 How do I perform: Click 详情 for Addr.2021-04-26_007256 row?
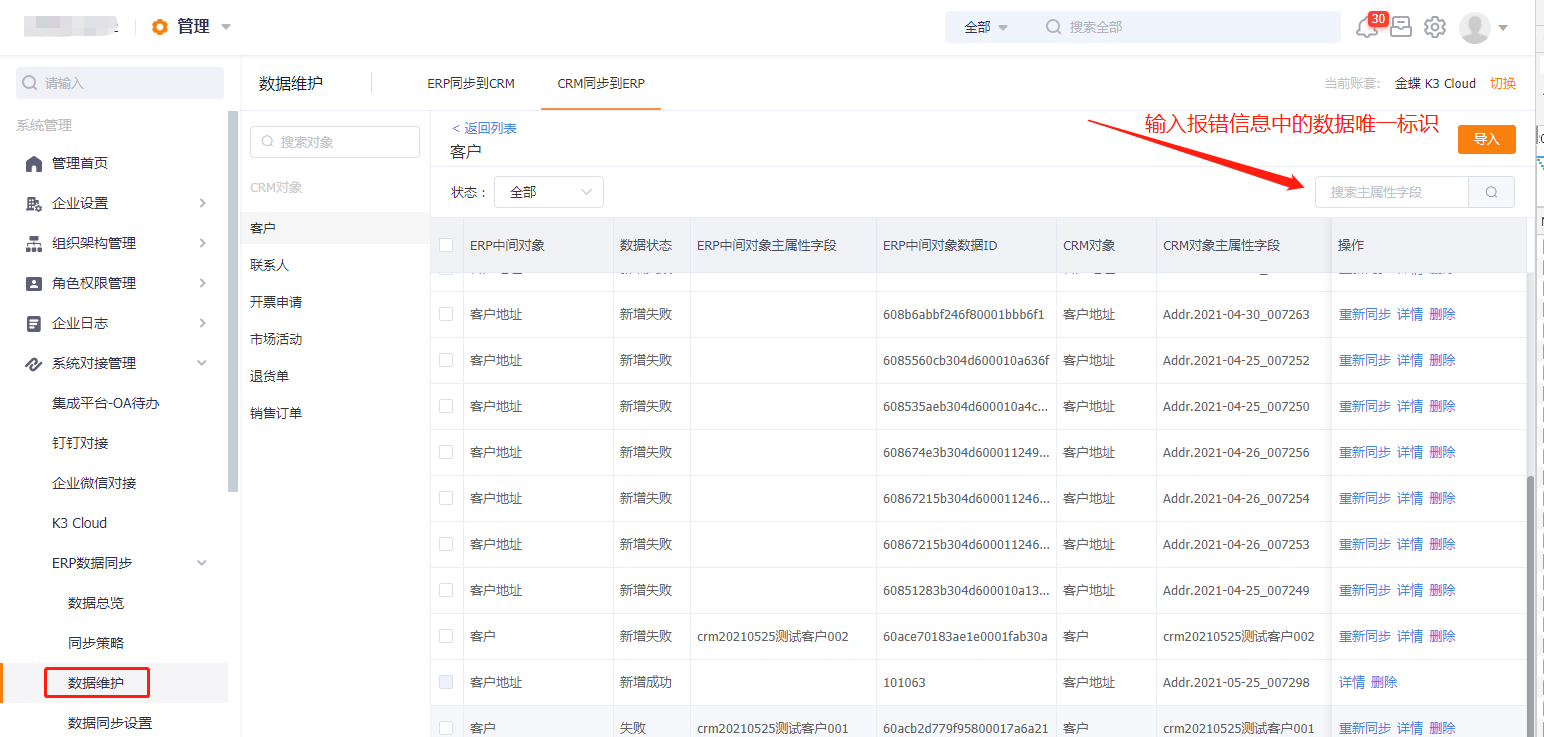(1410, 452)
